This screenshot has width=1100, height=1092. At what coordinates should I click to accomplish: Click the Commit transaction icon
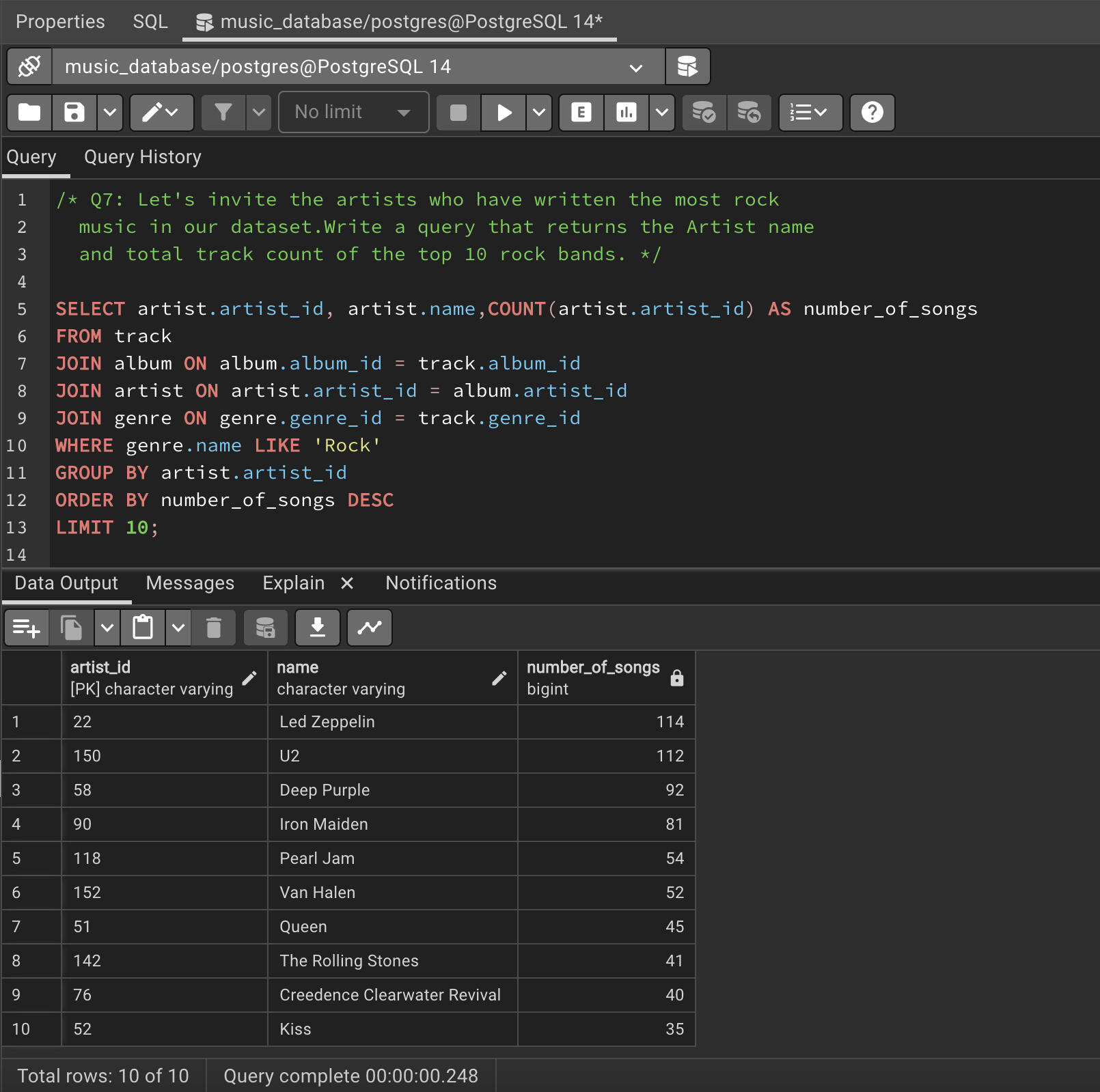tap(704, 113)
